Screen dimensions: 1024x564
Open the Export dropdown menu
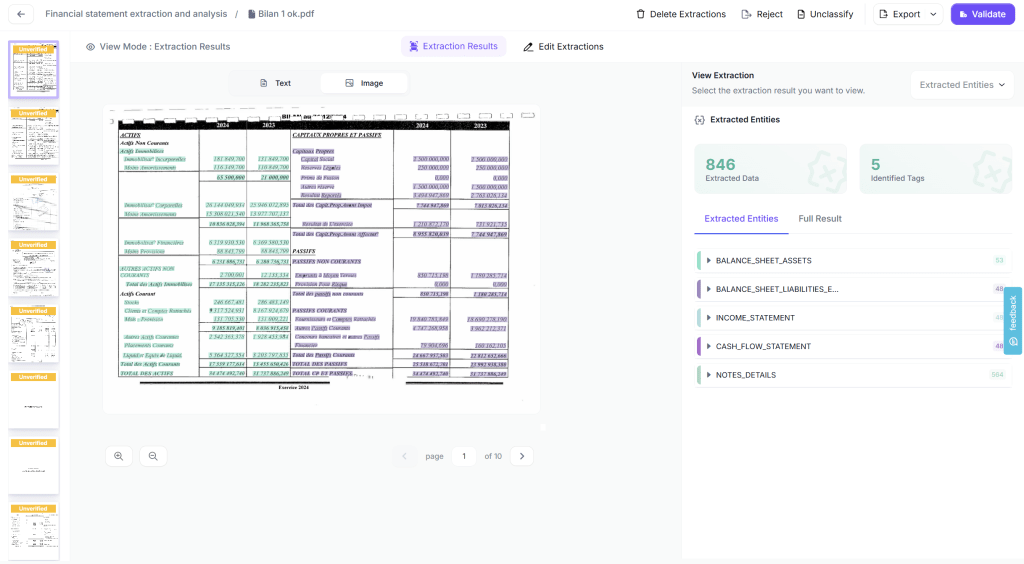point(908,14)
